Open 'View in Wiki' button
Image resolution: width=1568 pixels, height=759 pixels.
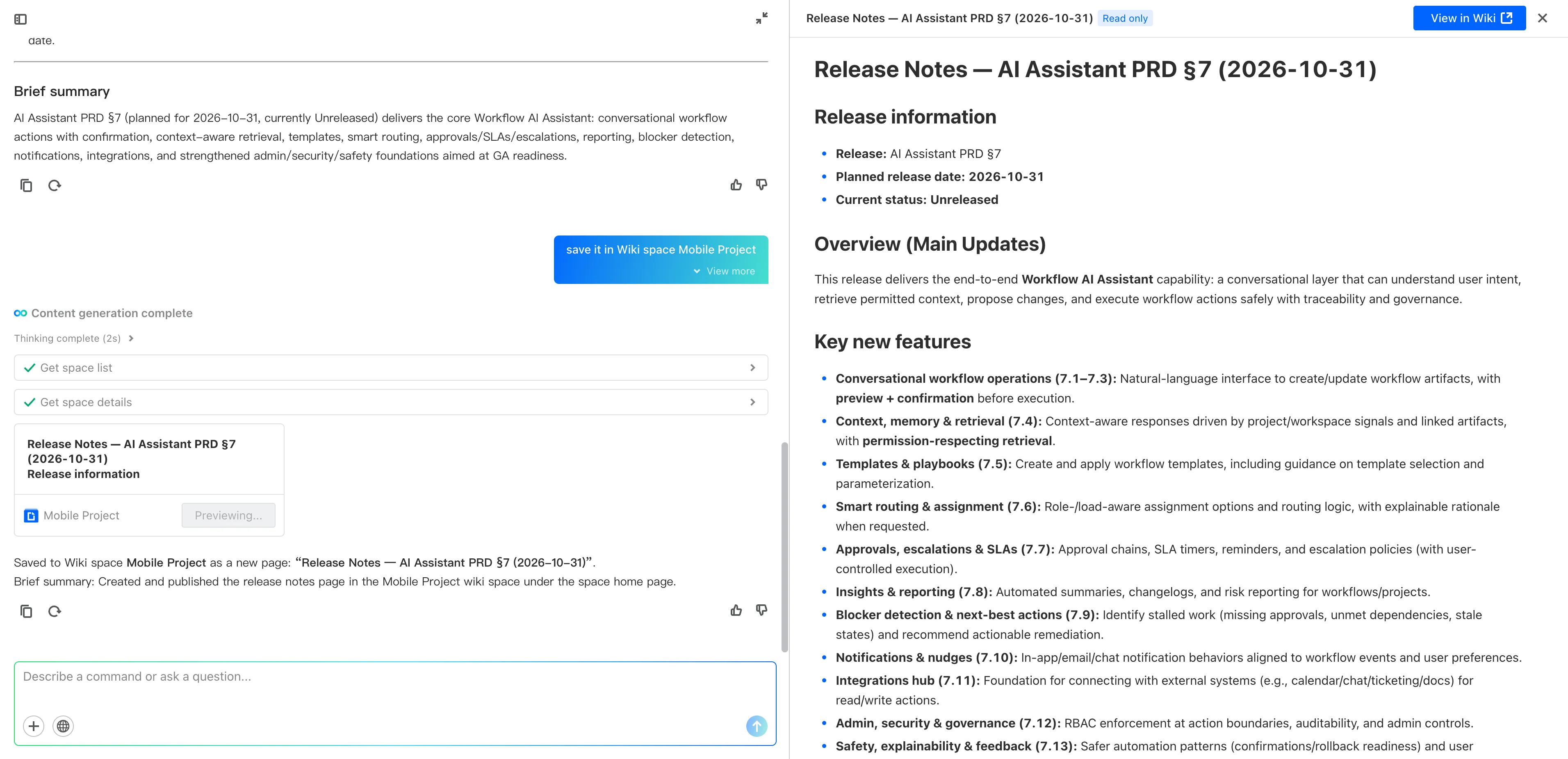coord(1469,18)
